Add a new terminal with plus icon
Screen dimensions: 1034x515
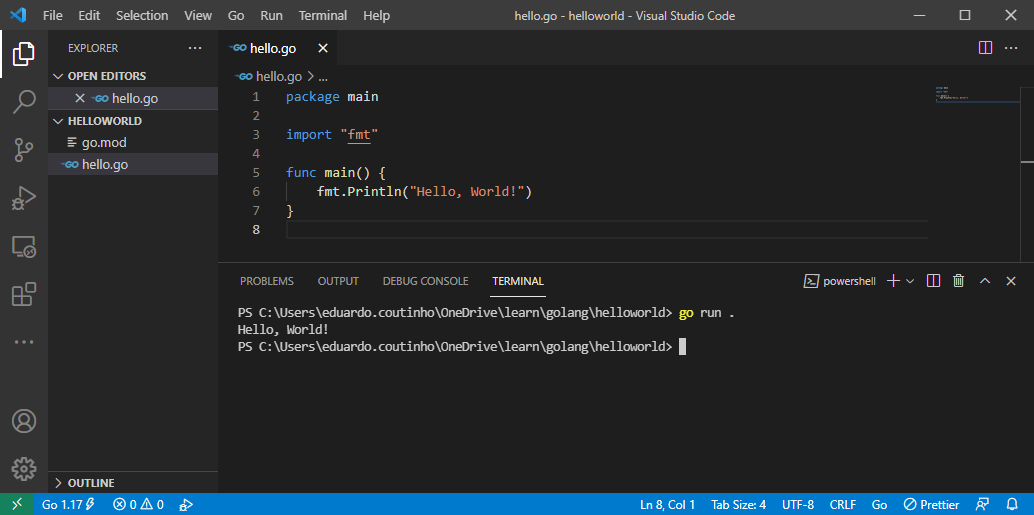(x=893, y=281)
